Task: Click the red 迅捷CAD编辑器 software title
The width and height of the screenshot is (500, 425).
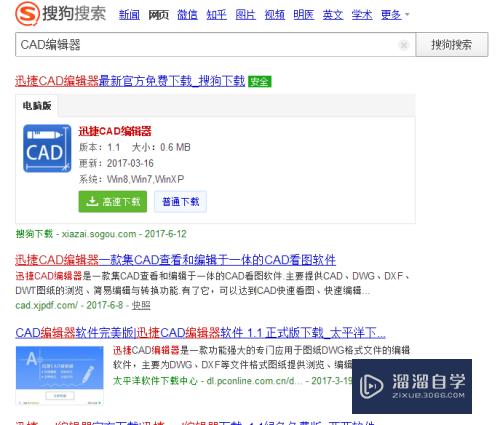Action: 115,131
